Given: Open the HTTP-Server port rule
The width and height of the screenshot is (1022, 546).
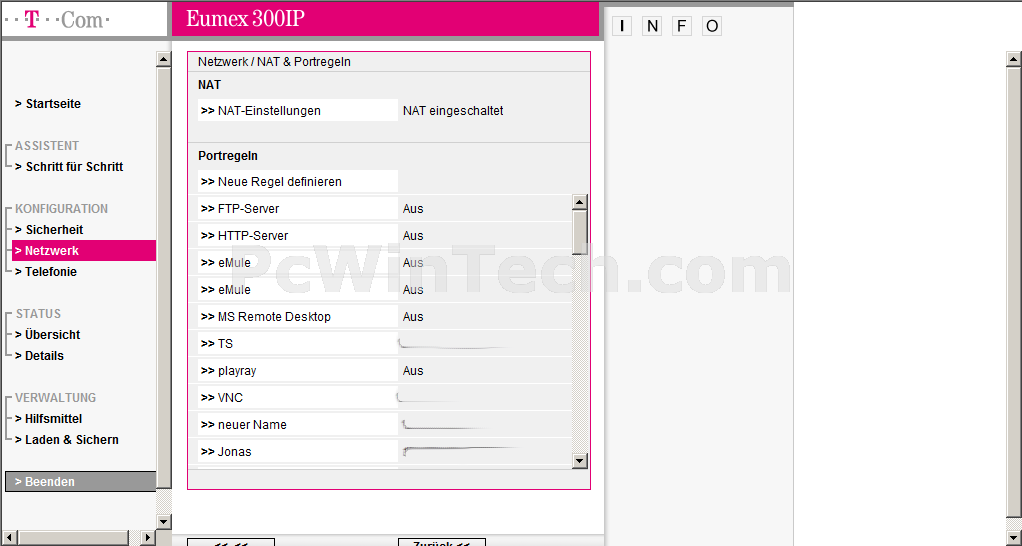Looking at the screenshot, I should (x=298, y=236).
